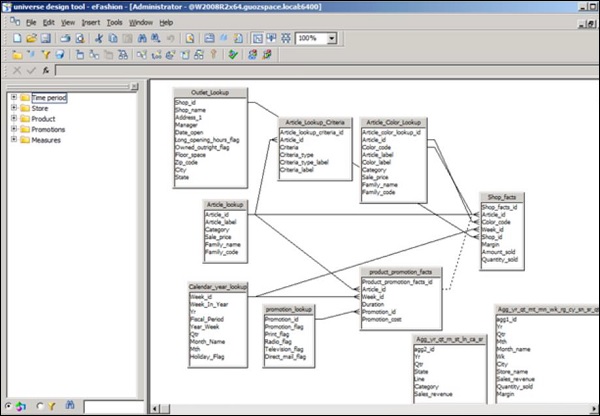Click the fx formula bar icon
Image resolution: width=600 pixels, height=416 pixels.
pyautogui.click(x=46, y=71)
